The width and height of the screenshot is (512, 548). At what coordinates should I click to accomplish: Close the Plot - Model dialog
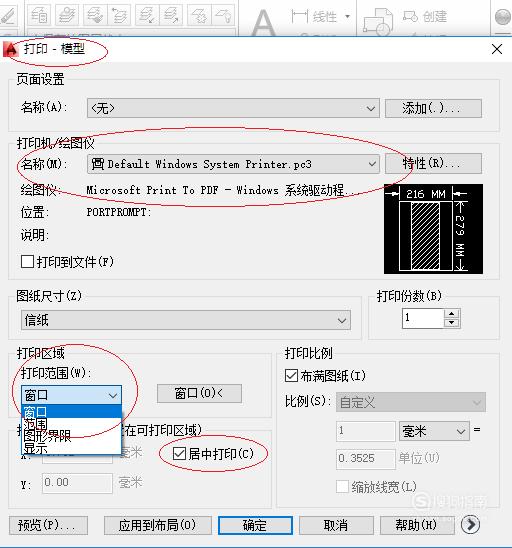[497, 49]
